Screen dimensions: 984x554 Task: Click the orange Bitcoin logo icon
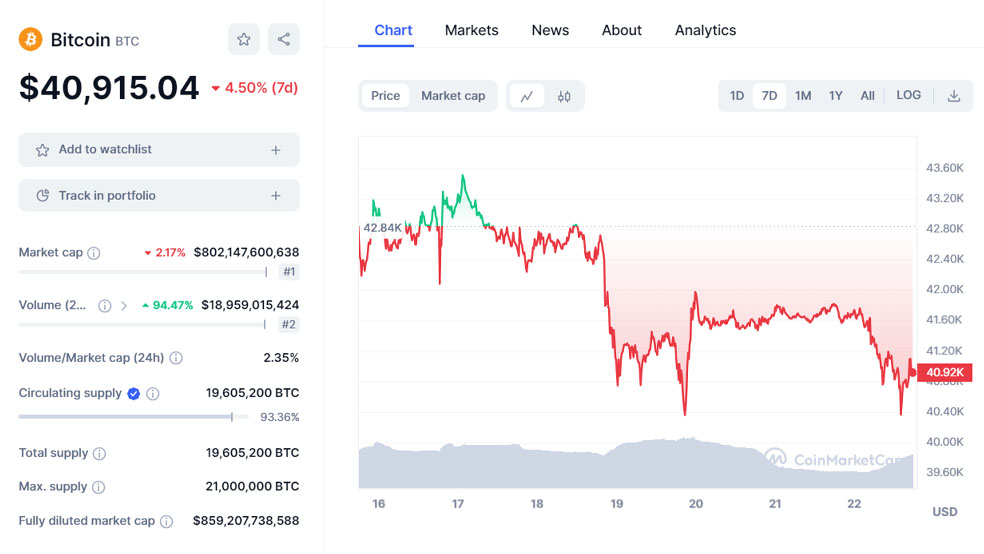(30, 40)
